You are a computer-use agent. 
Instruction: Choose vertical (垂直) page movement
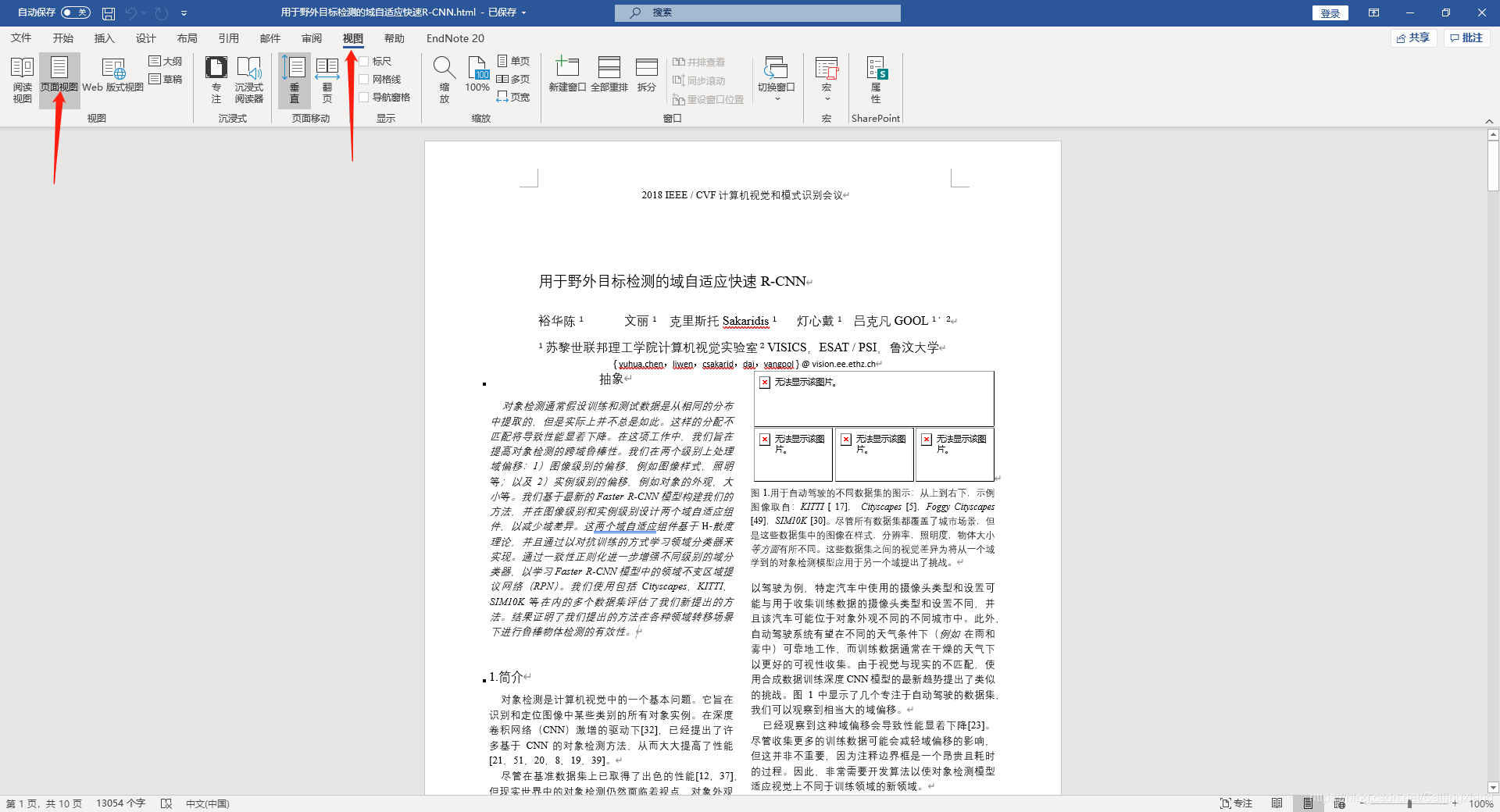coord(295,80)
